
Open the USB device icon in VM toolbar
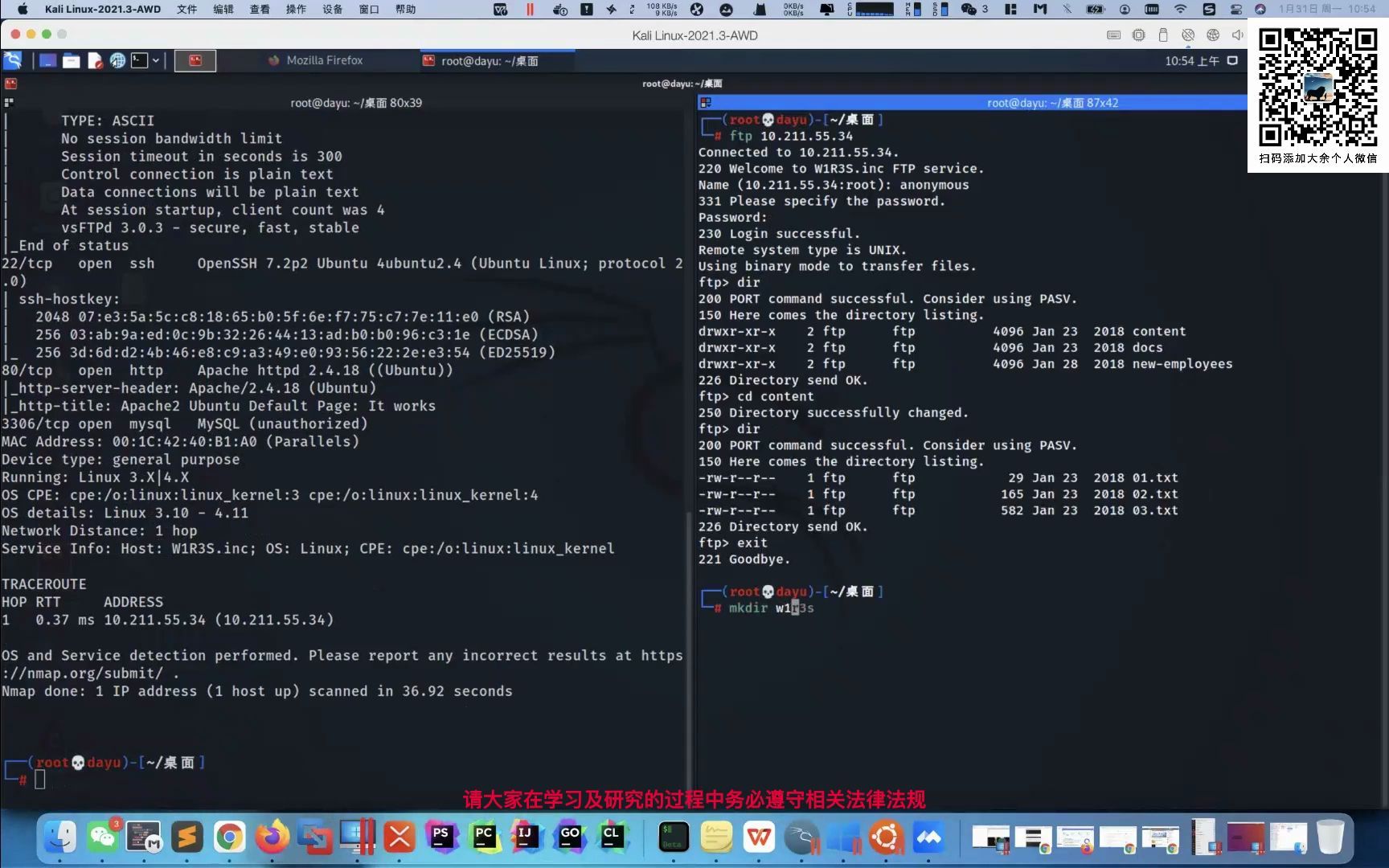click(1162, 35)
